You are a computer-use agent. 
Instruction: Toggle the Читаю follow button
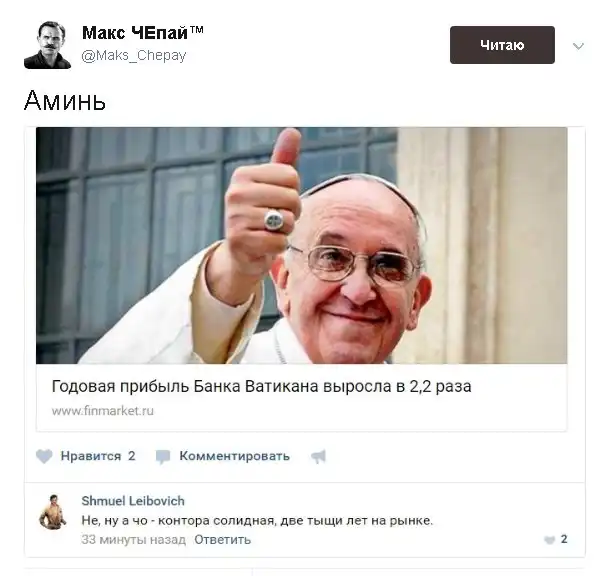tap(502, 45)
